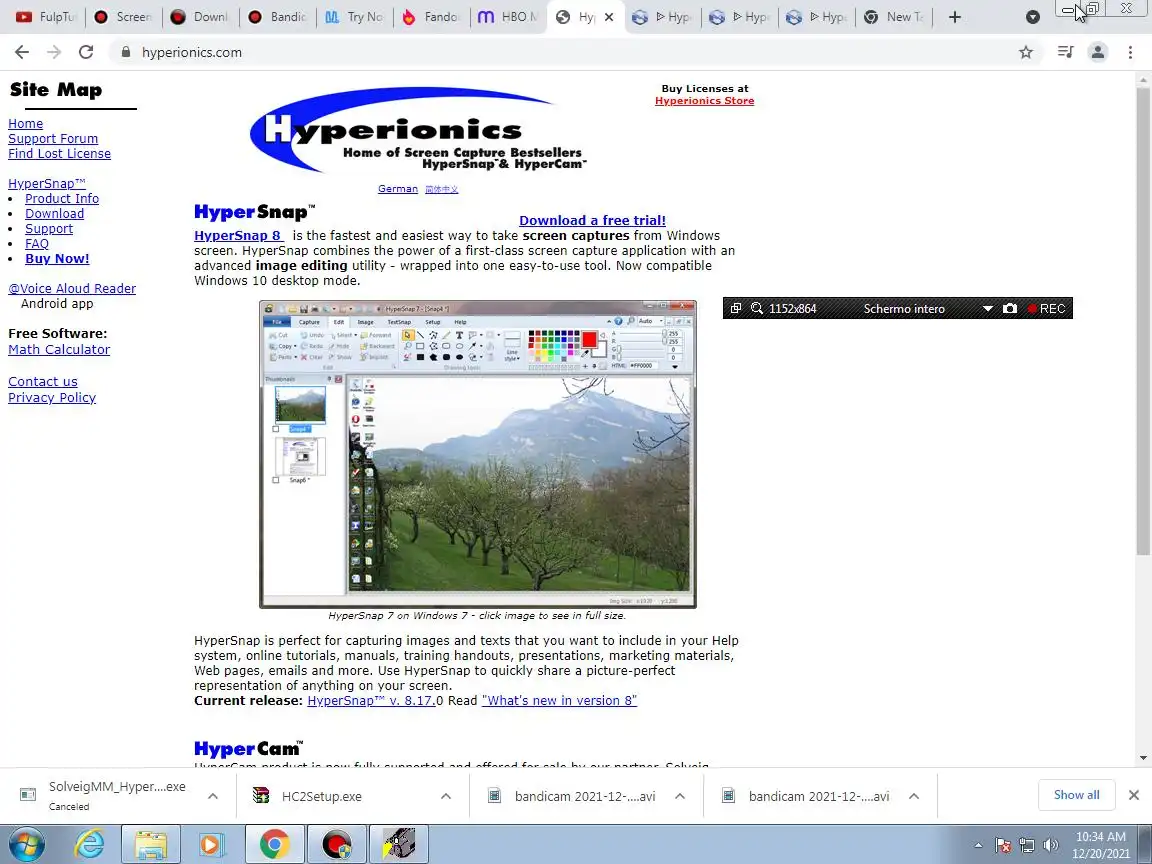Start recording with Bandicam REC button
This screenshot has width=1152, height=864.
coord(1046,309)
